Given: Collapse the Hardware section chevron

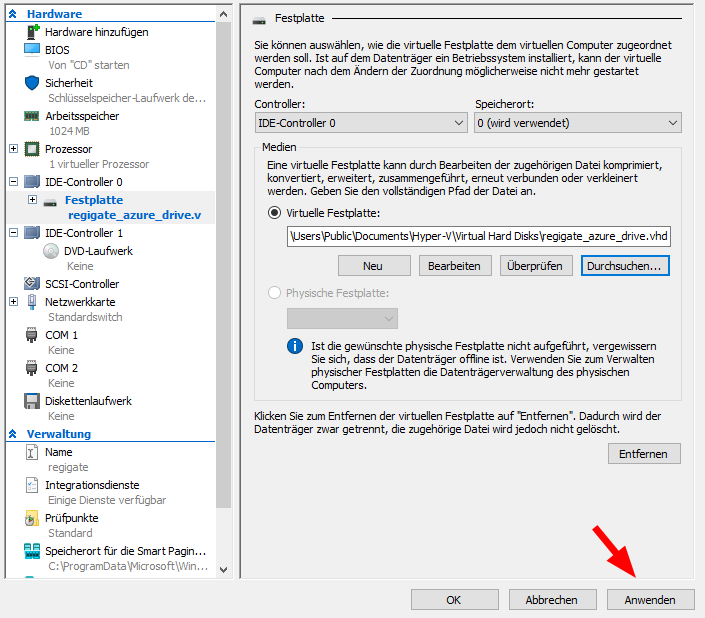Looking at the screenshot, I should 13,14.
